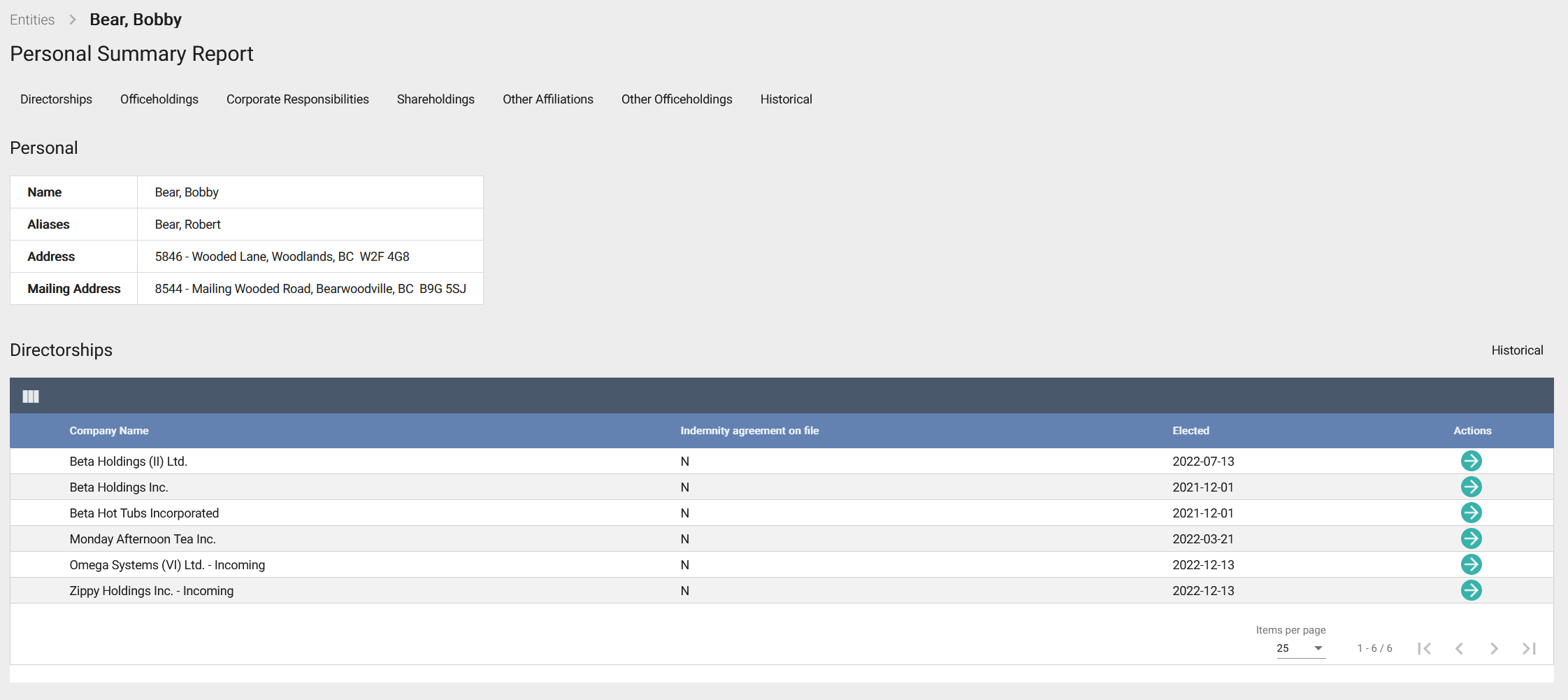Open the Shareholdings tab

pos(436,99)
